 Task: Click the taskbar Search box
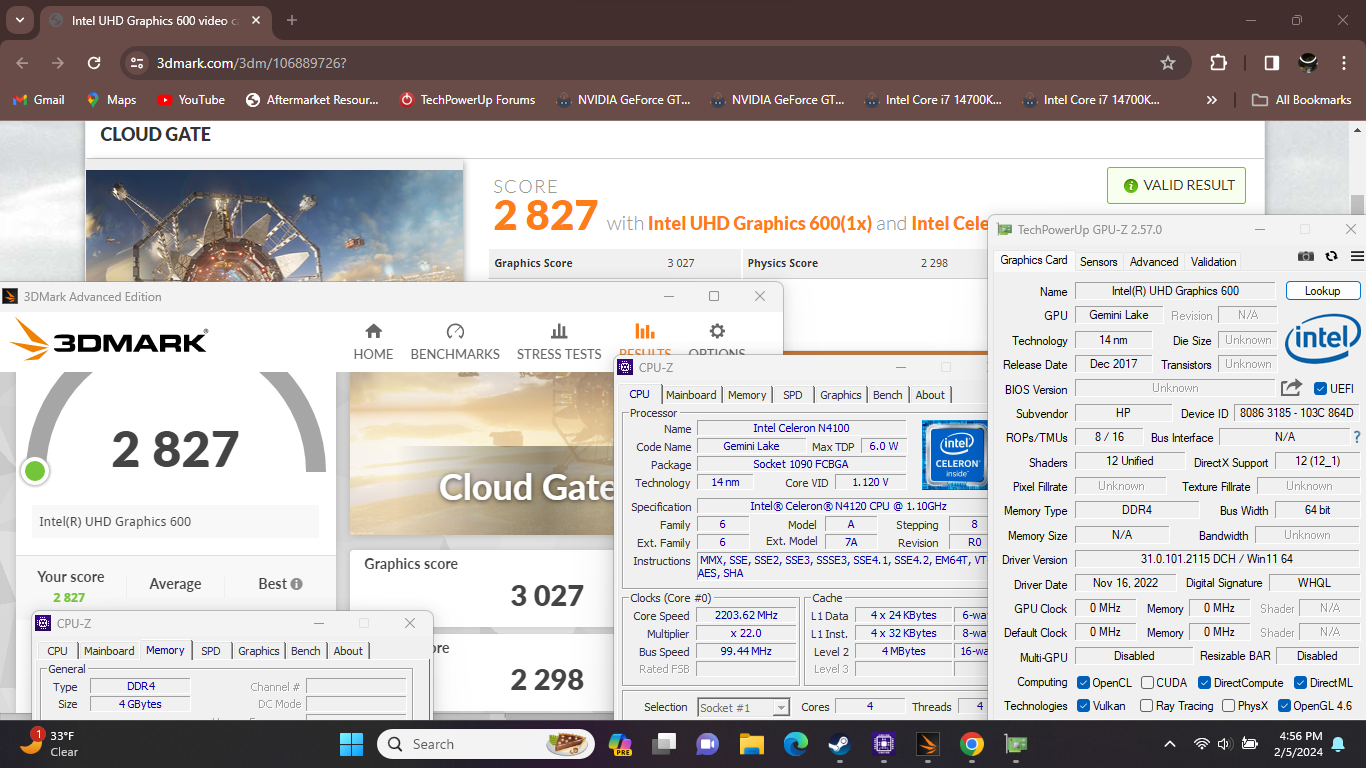pyautogui.click(x=487, y=744)
